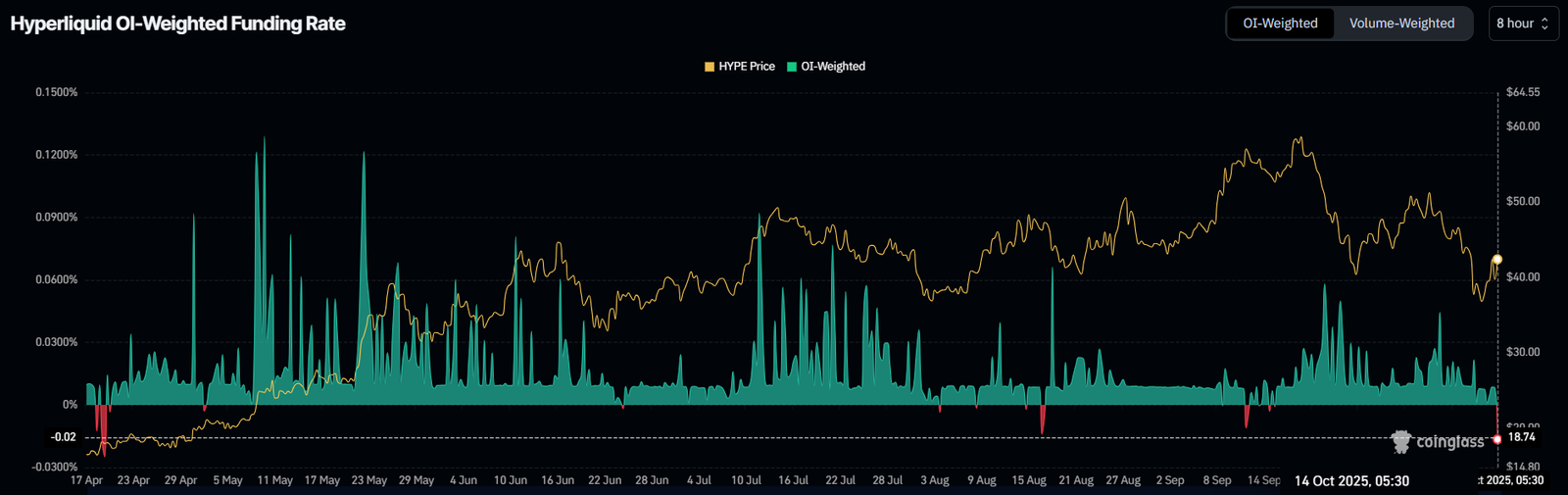Viewport: 1568px width, 495px height.
Task: Click the Hyperliquid OI-Weighted Funding Rate title
Action: click(178, 24)
